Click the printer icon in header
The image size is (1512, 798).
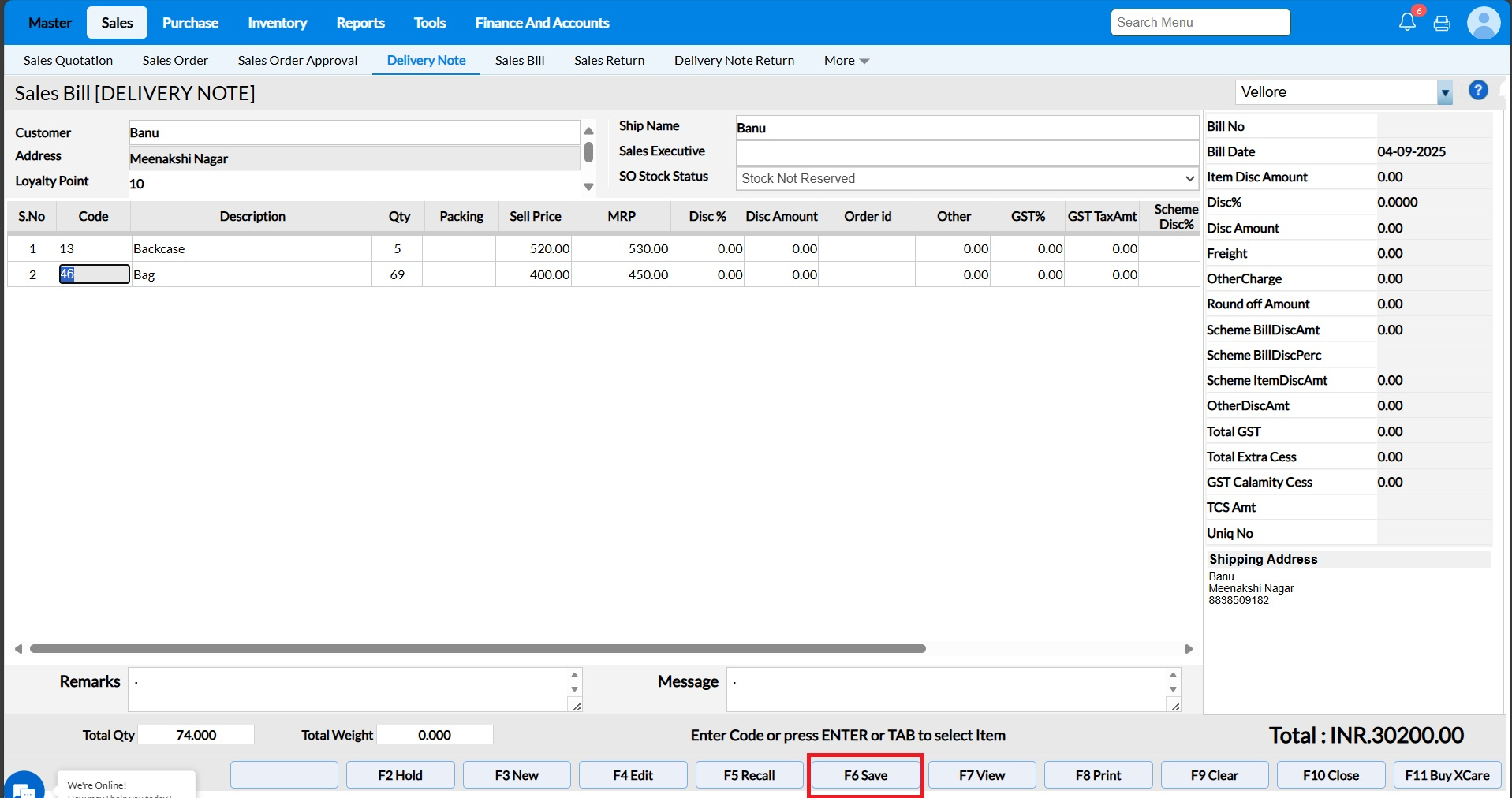pyautogui.click(x=1442, y=23)
